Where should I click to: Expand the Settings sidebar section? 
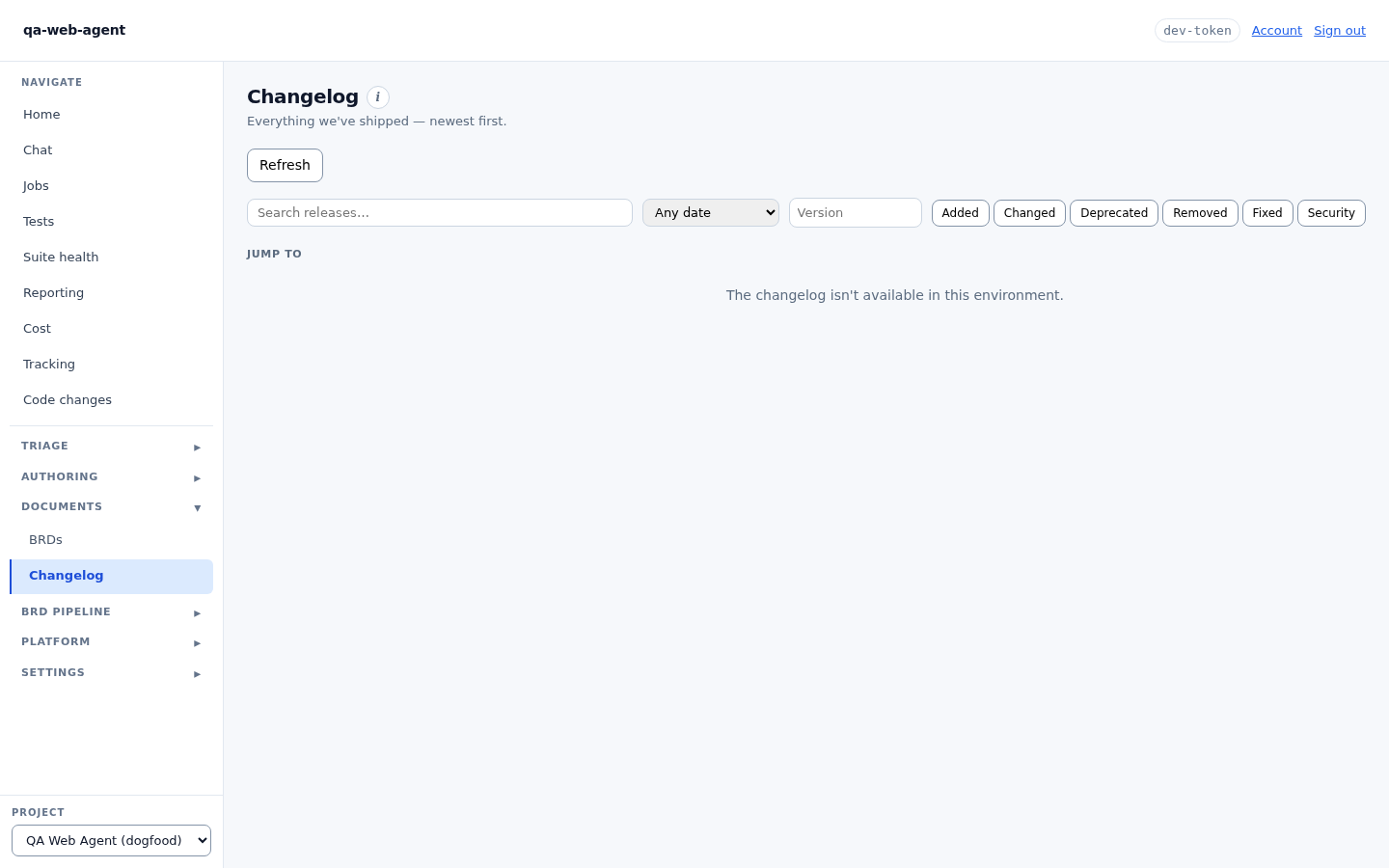pyautogui.click(x=111, y=673)
